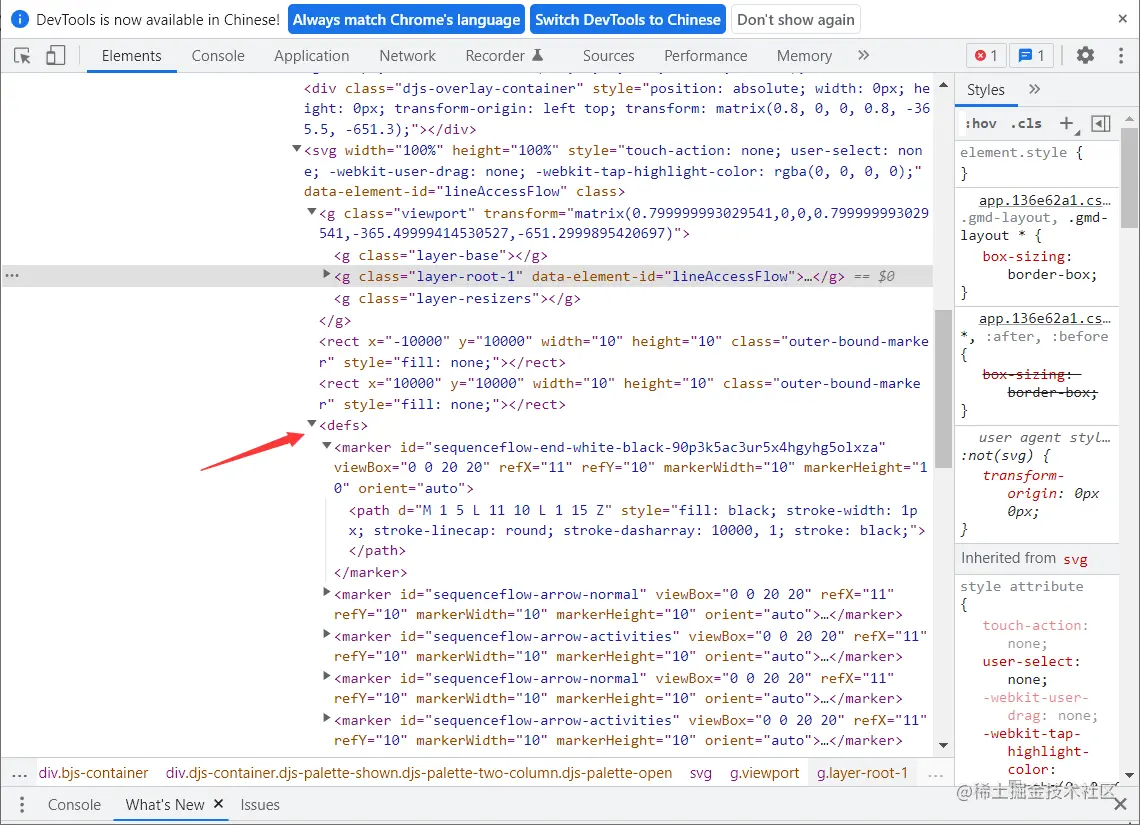Expand the last sequenceflow-arrow-activities marker

coord(326,718)
